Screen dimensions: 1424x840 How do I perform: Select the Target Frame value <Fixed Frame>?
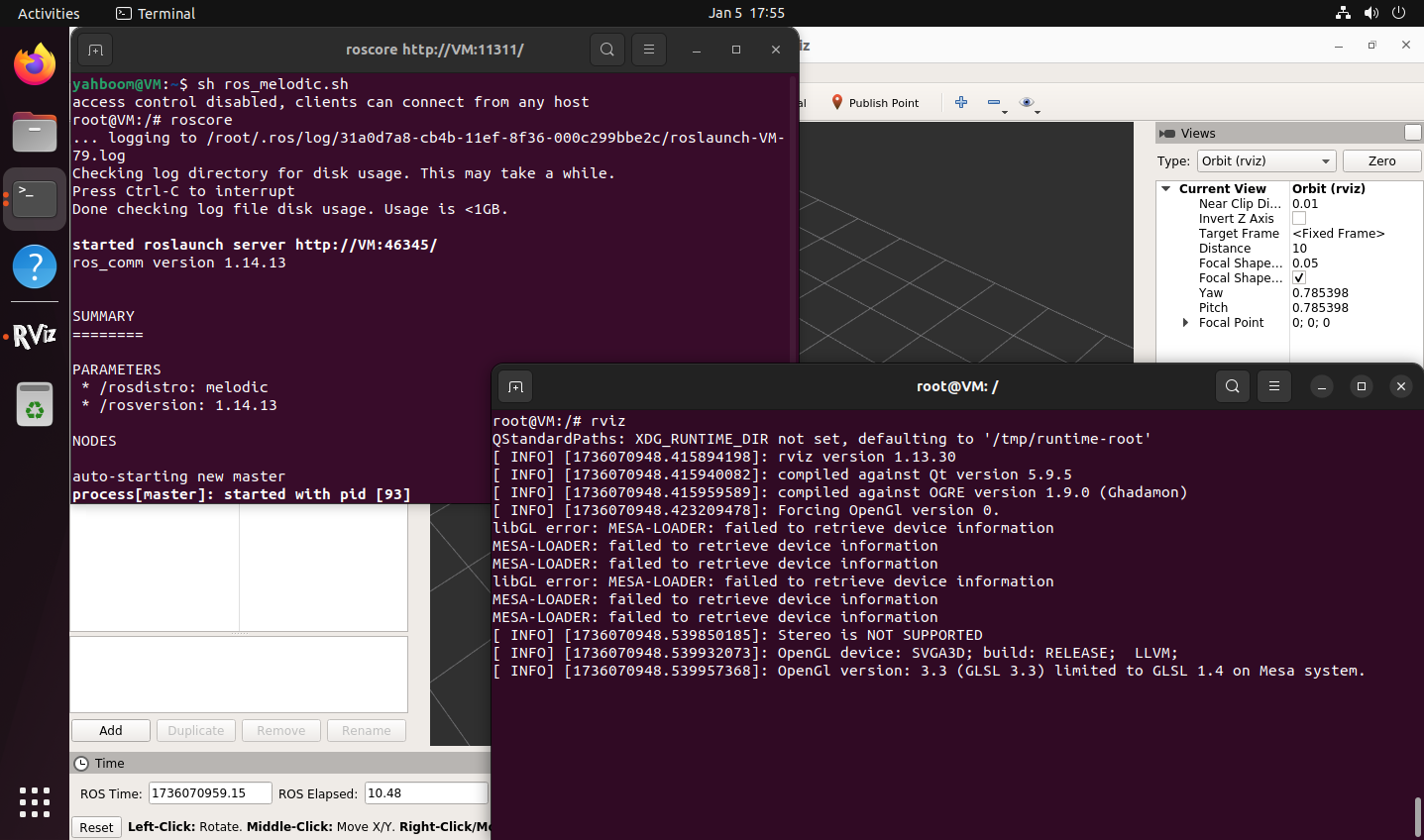tap(1338, 233)
